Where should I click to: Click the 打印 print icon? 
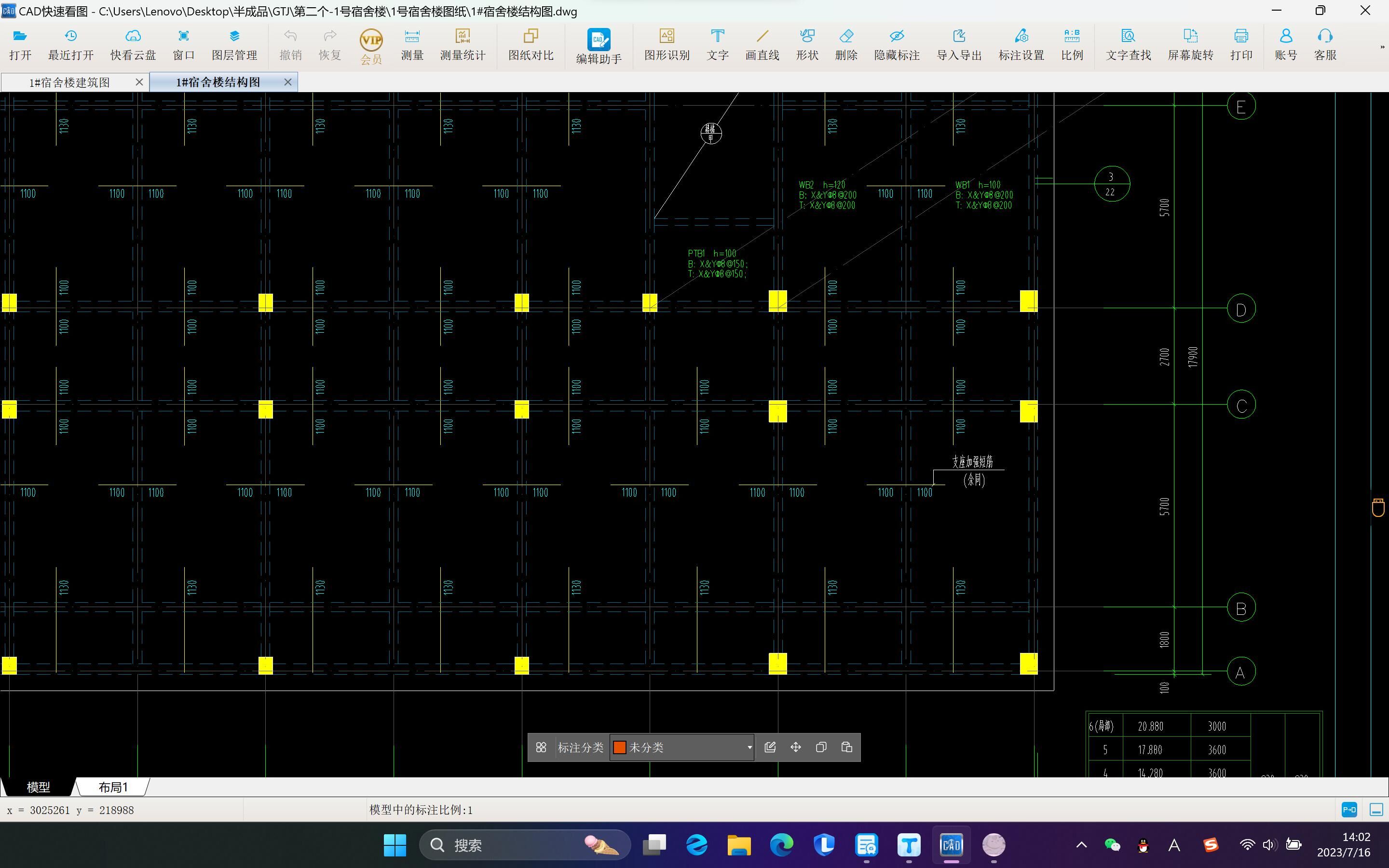pos(1241,45)
